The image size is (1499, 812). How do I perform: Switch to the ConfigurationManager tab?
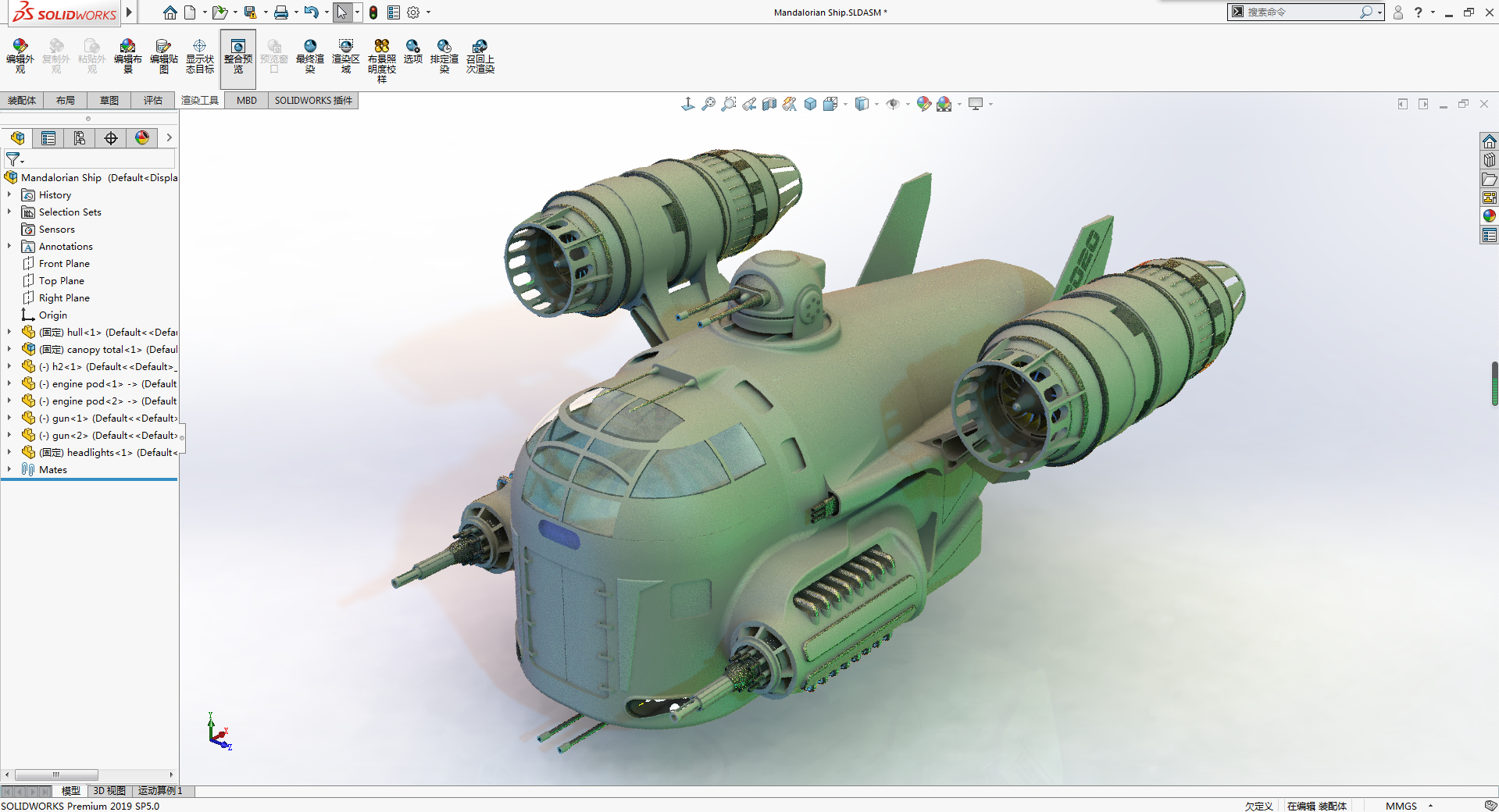(80, 138)
